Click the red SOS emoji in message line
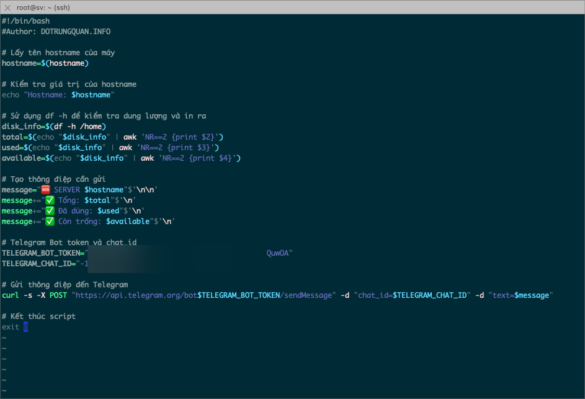585x399 pixels. coord(46,190)
